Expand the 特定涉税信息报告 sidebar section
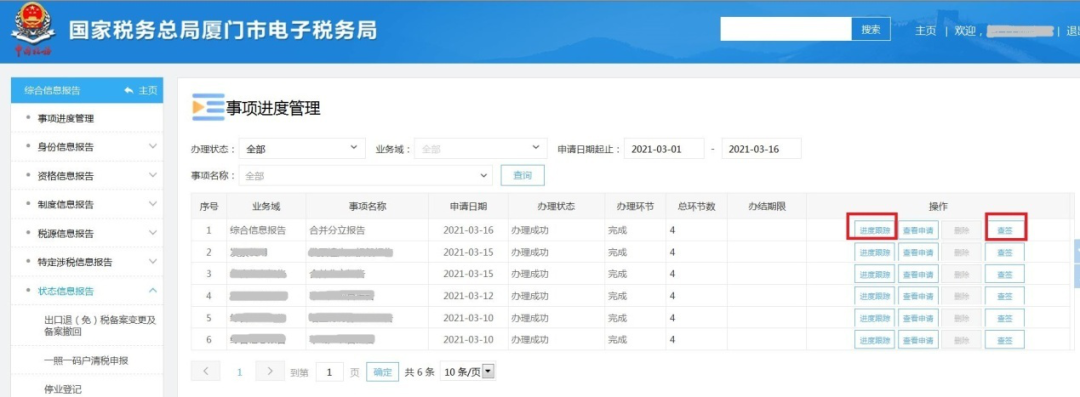Image resolution: width=1080 pixels, height=397 pixels. click(87, 262)
